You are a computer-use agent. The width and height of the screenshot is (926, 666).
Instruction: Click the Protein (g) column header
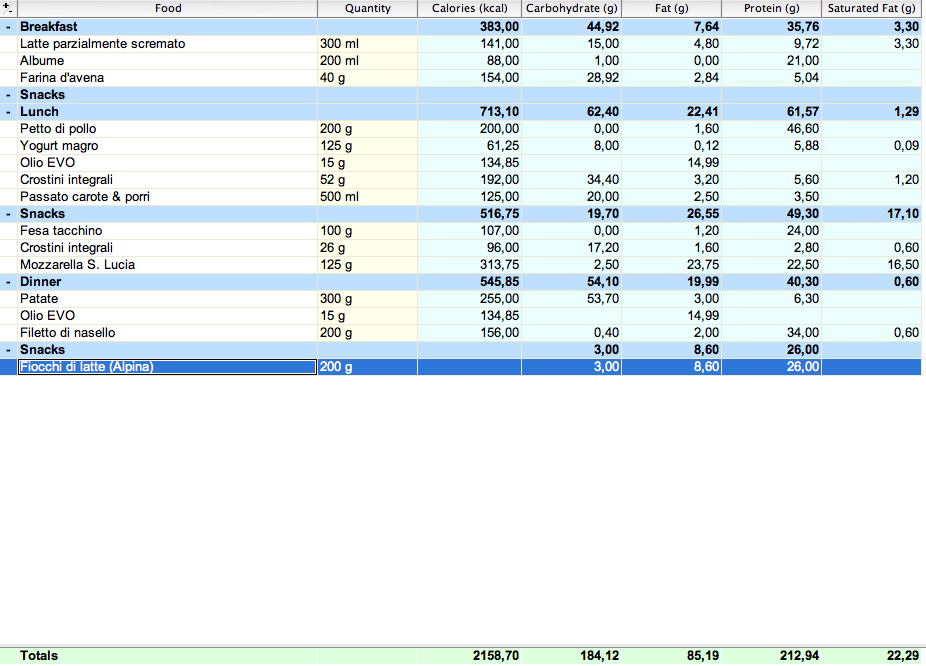pyautogui.click(x=771, y=8)
